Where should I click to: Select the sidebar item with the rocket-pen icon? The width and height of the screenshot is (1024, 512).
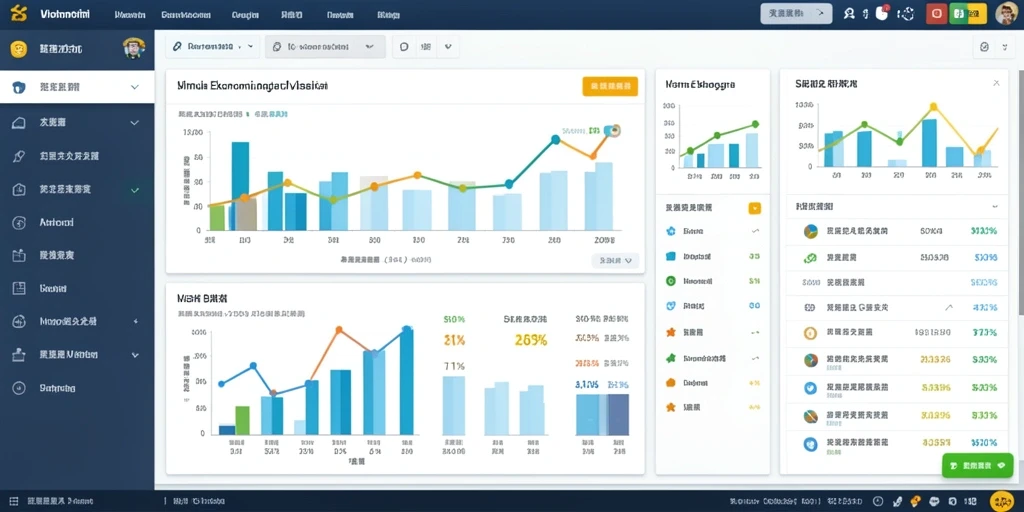(x=77, y=156)
